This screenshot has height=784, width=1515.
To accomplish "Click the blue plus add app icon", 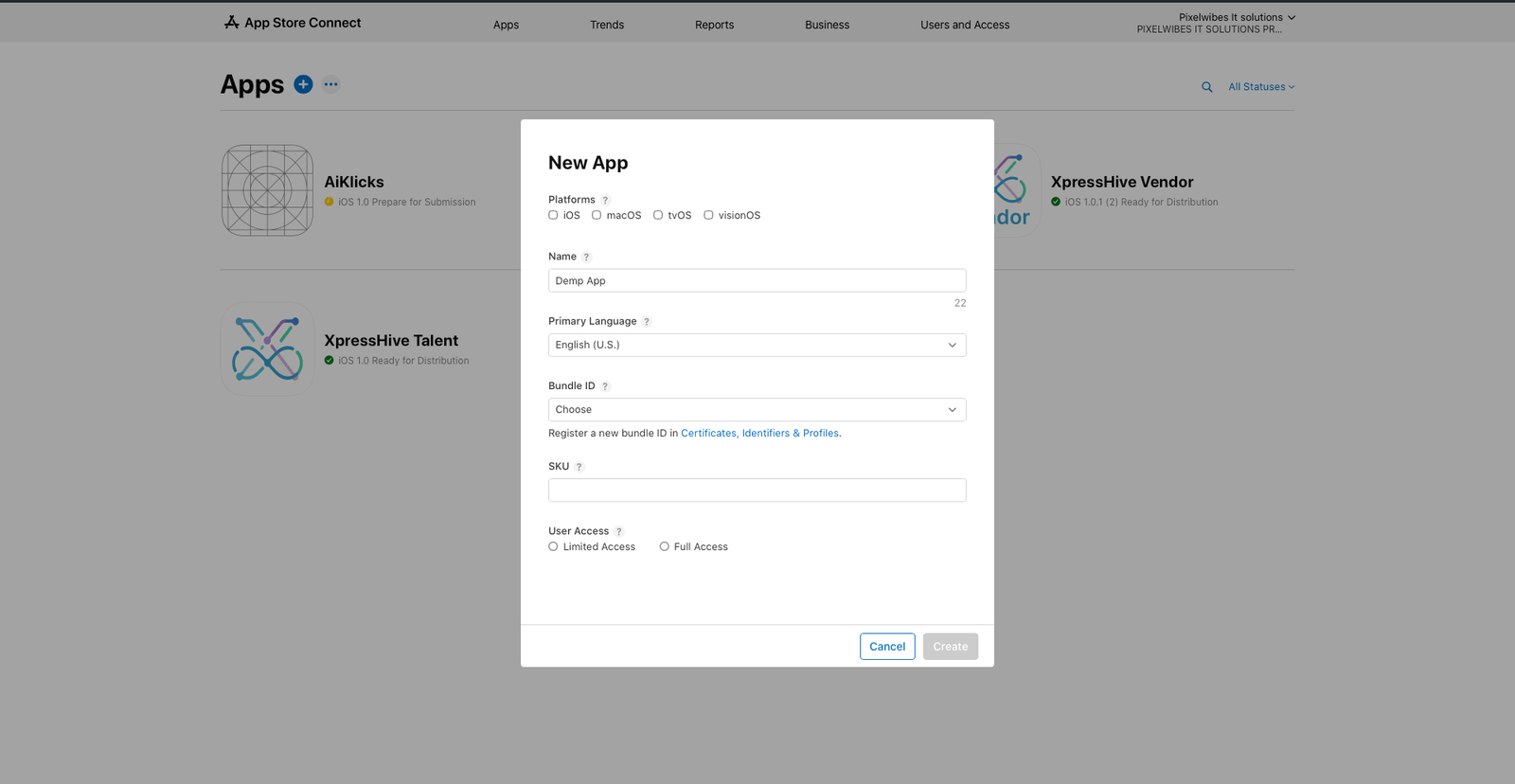I will (303, 84).
